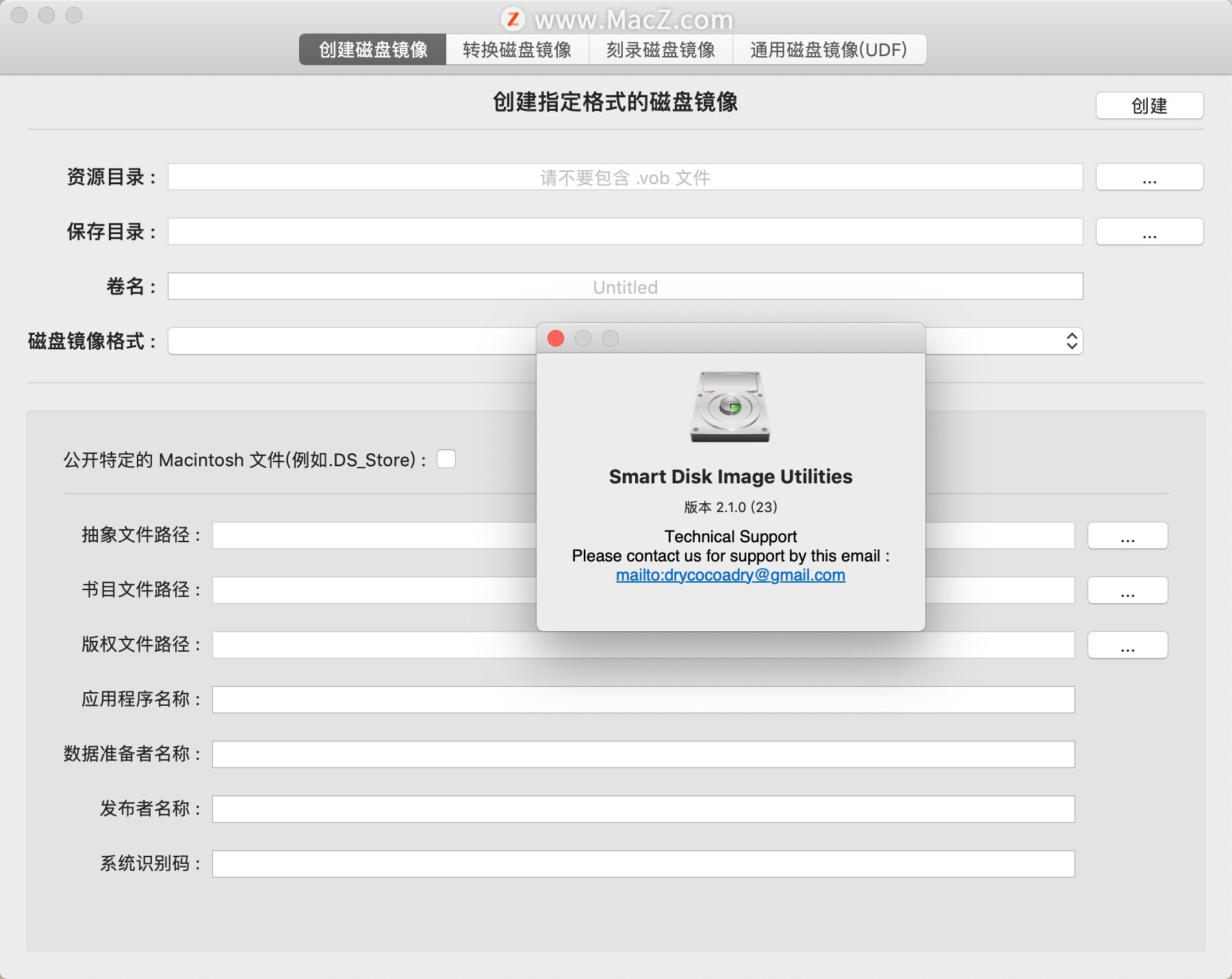The height and width of the screenshot is (979, 1232).
Task: Toggle the Macintosh 文件 .DS_Store checkbox
Action: click(446, 459)
